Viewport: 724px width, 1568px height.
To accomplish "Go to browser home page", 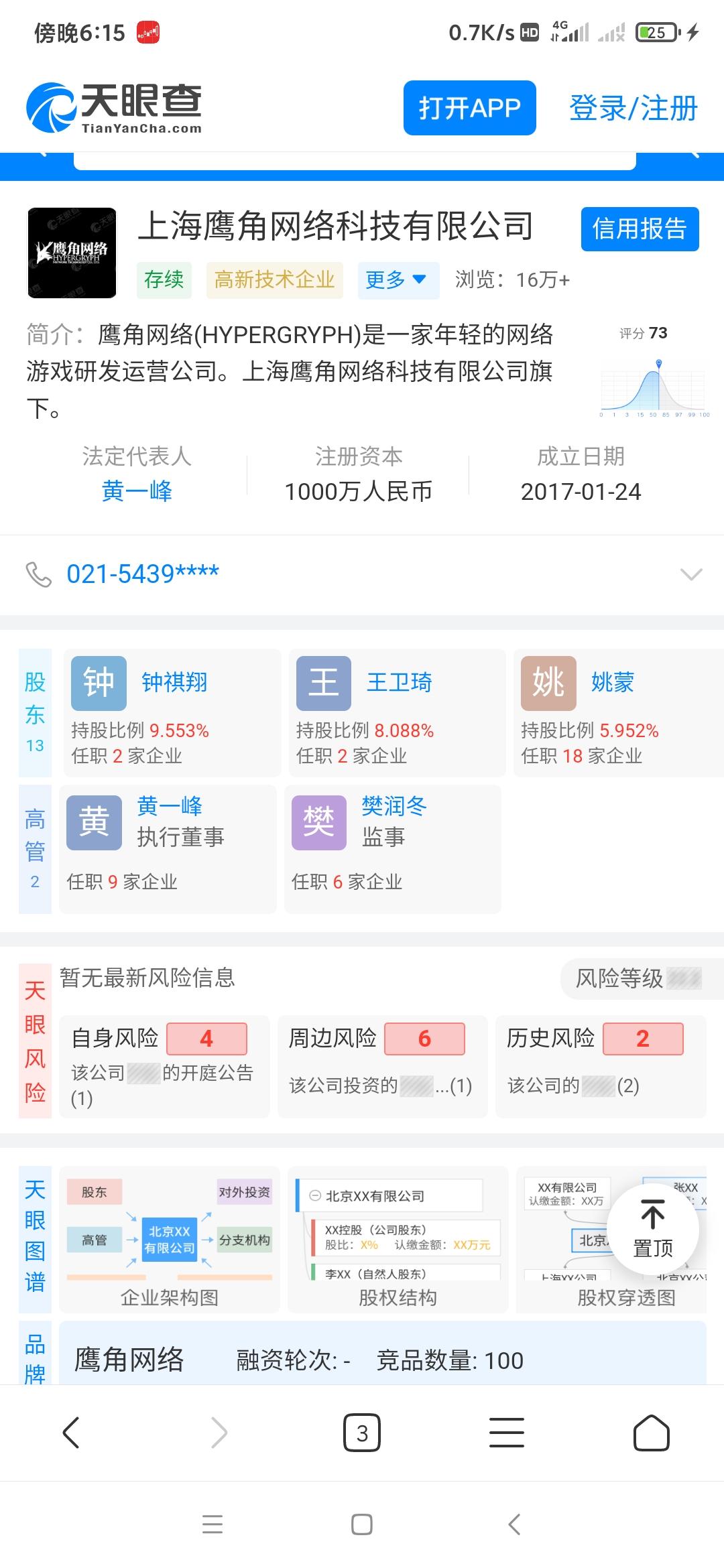I will (x=652, y=1433).
